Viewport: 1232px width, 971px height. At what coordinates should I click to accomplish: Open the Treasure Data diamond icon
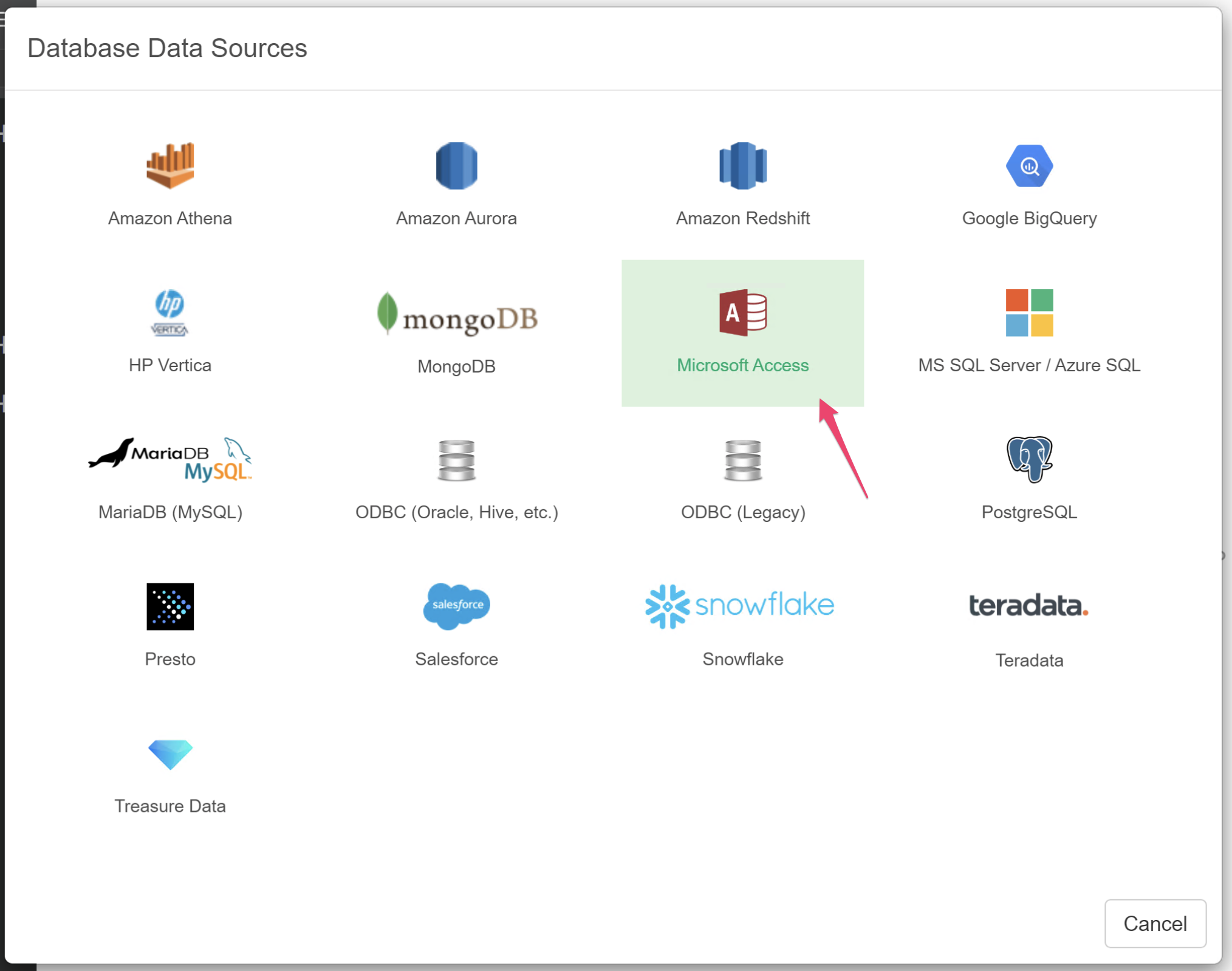point(170,754)
